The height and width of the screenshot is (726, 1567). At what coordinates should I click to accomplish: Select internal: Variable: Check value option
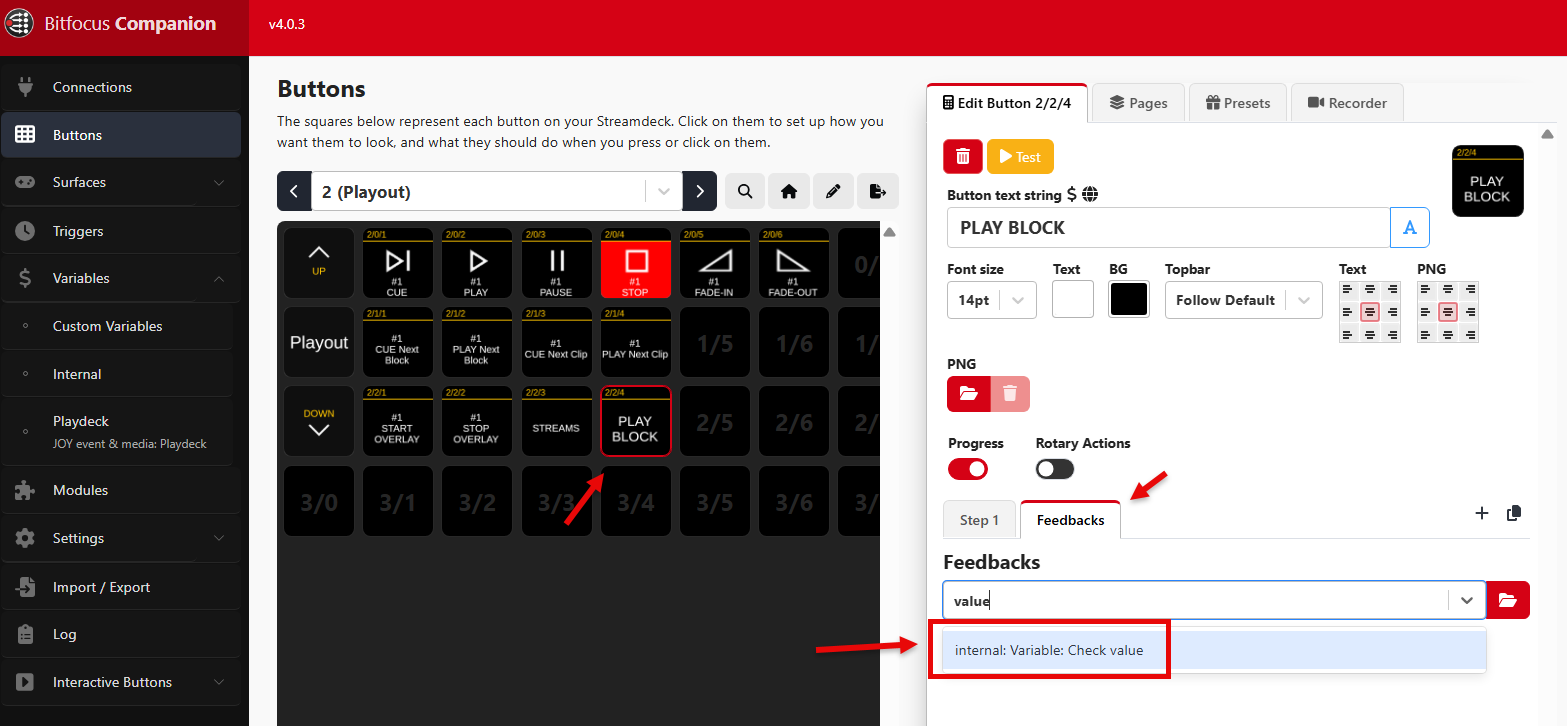tap(1214, 650)
